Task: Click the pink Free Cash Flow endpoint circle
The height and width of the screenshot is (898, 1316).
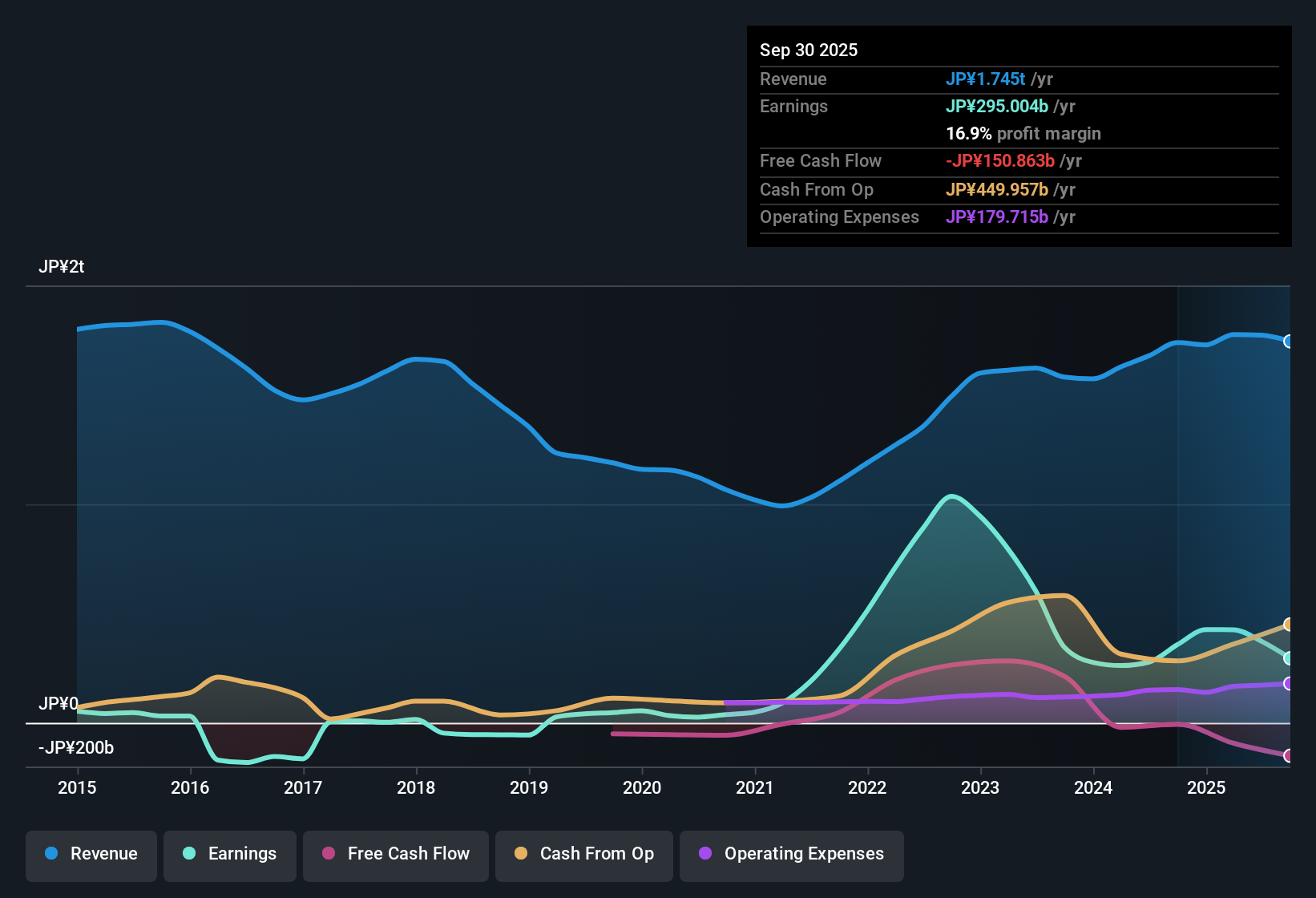Action: click(x=1289, y=754)
